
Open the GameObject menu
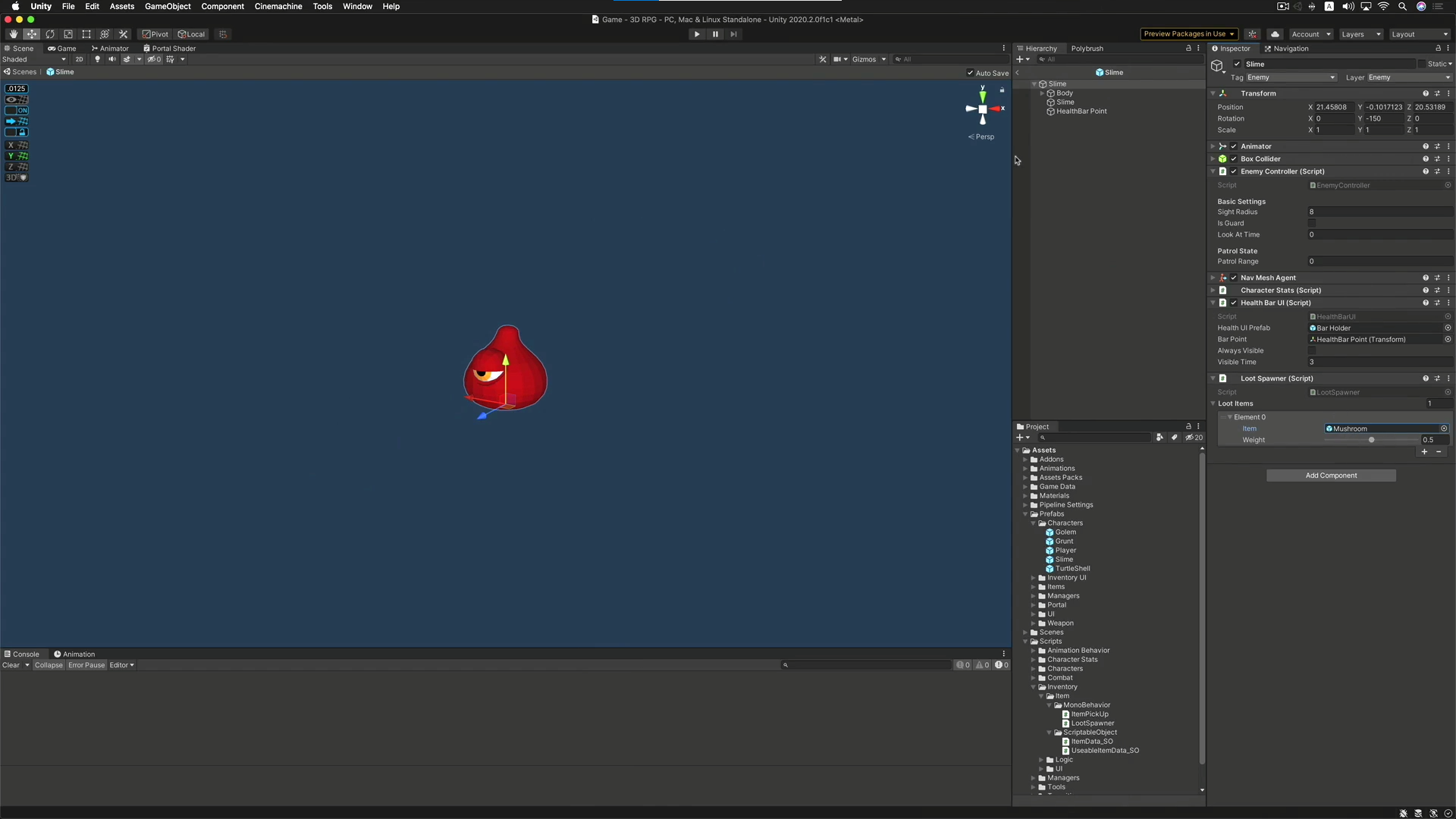167,6
